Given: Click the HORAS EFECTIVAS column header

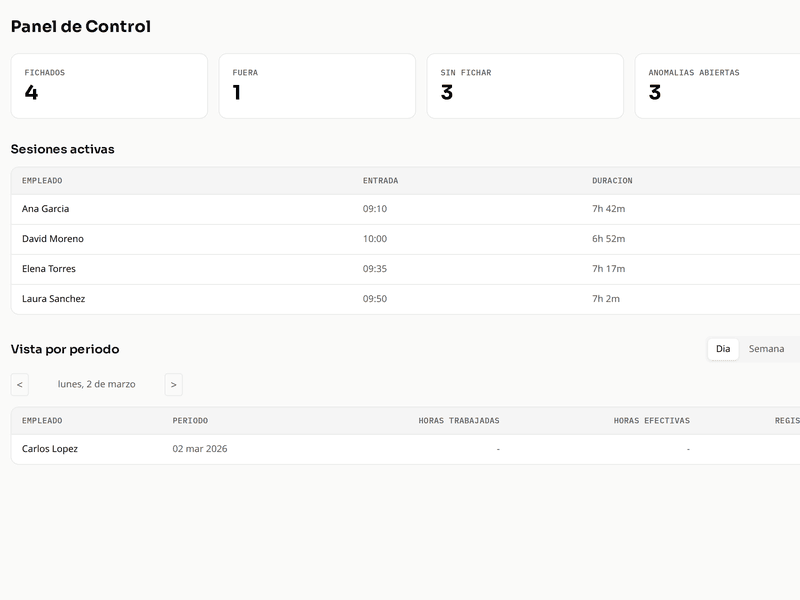Looking at the screenshot, I should pos(650,420).
